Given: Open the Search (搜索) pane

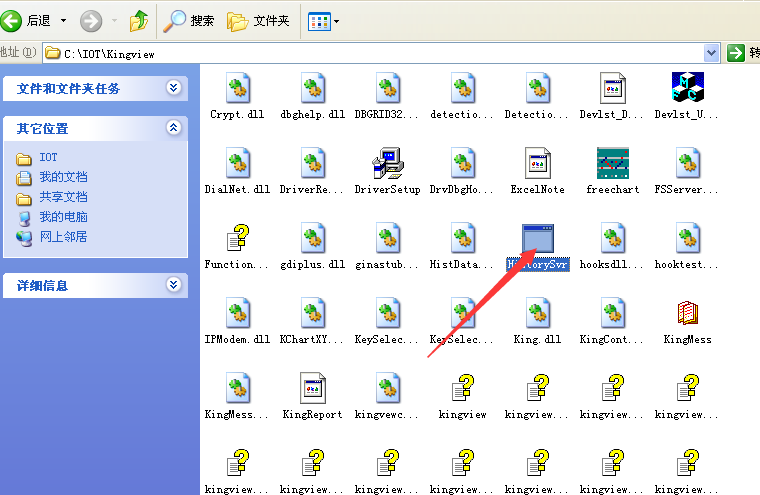Looking at the screenshot, I should (189, 21).
